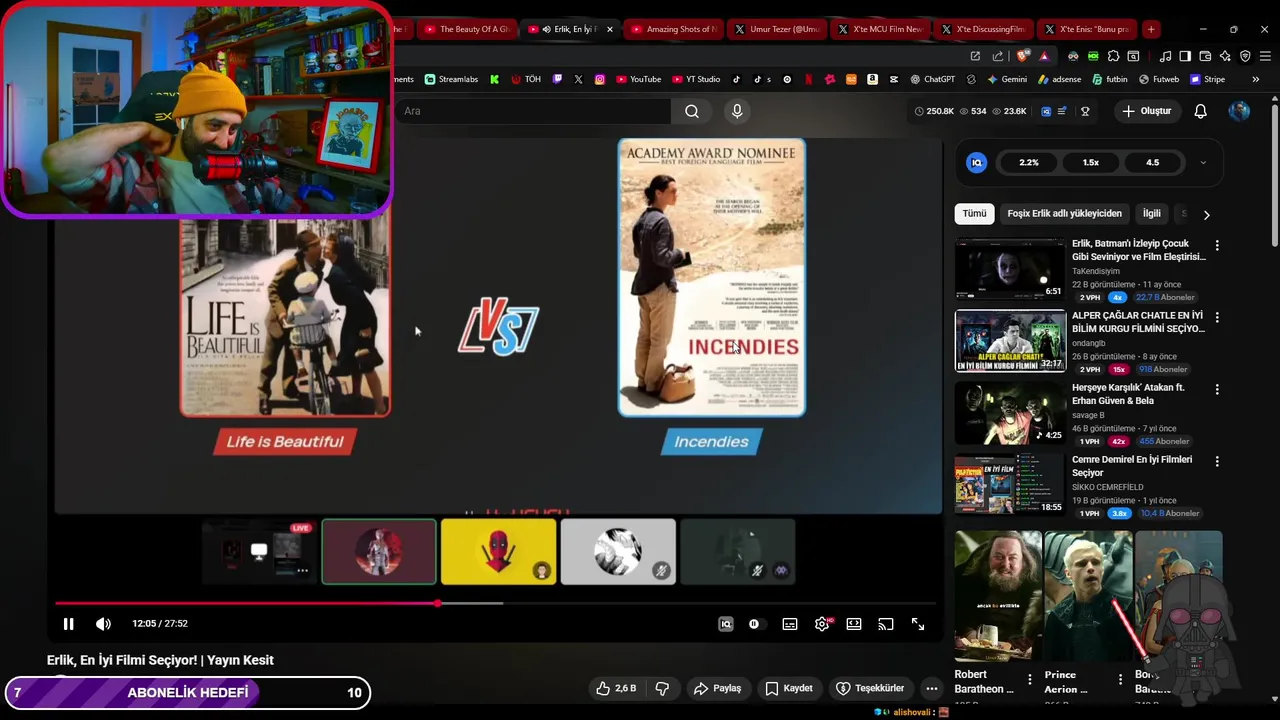1280x720 pixels.
Task: Open Twitch bookmark icon
Action: click(557, 79)
